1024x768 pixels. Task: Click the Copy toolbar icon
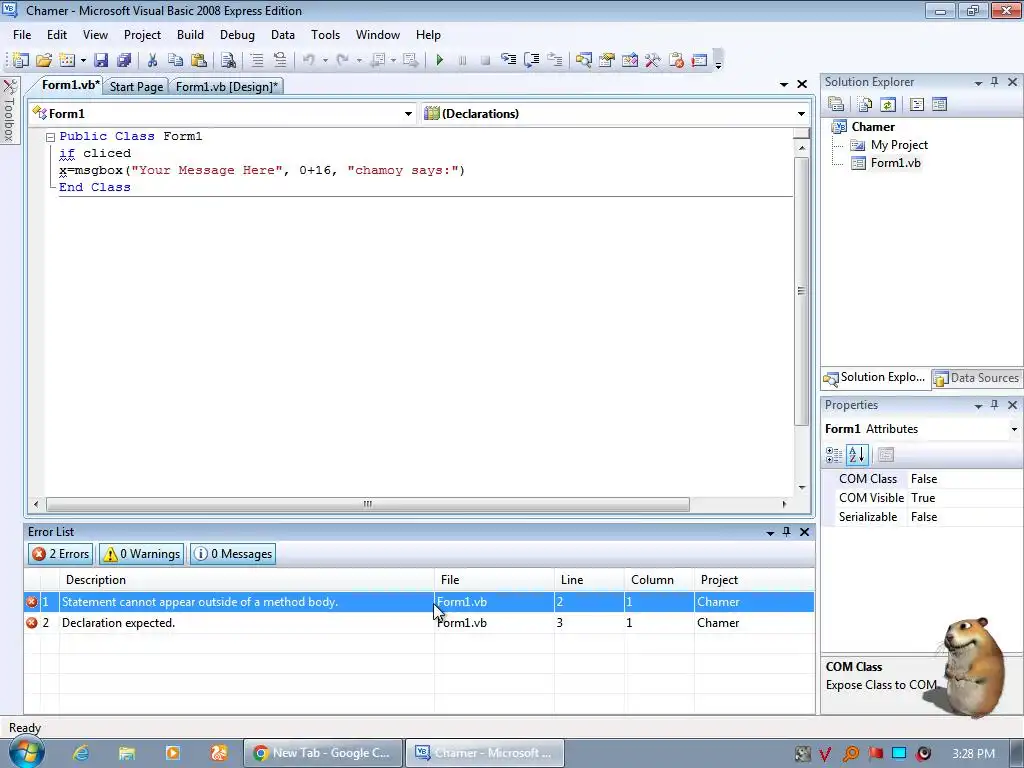pyautogui.click(x=175, y=60)
